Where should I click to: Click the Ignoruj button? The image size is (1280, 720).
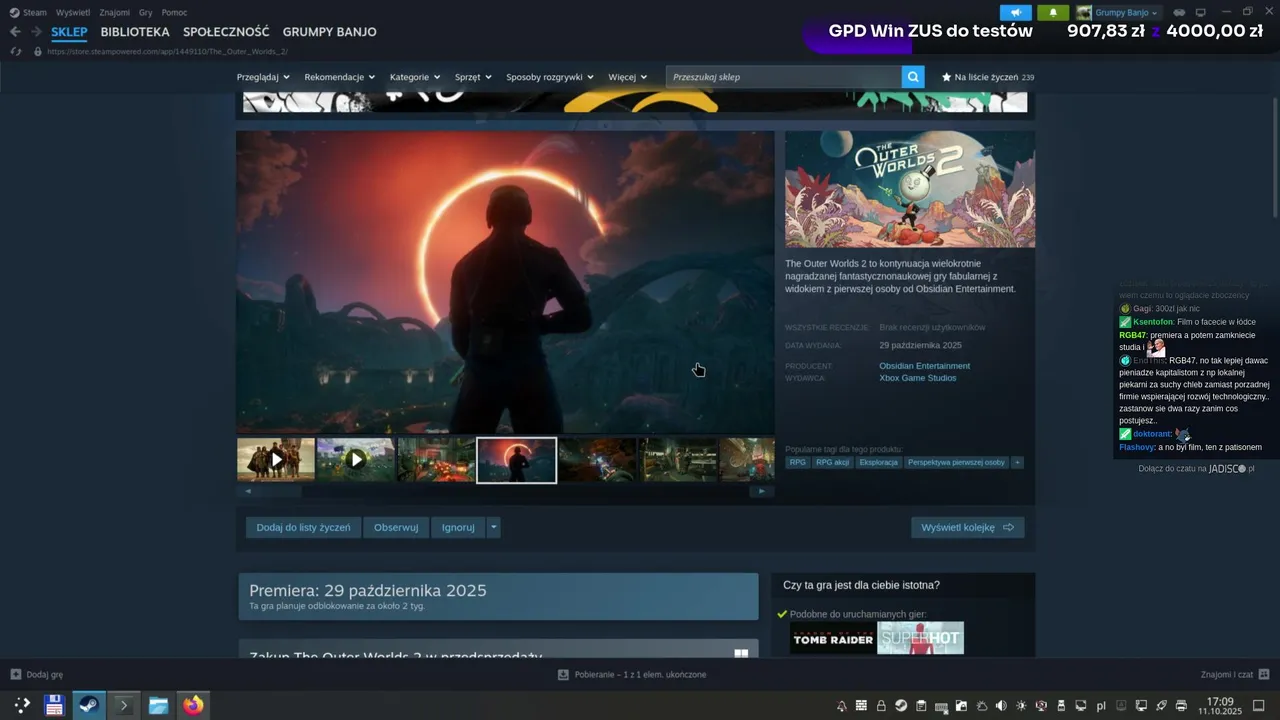tap(458, 527)
